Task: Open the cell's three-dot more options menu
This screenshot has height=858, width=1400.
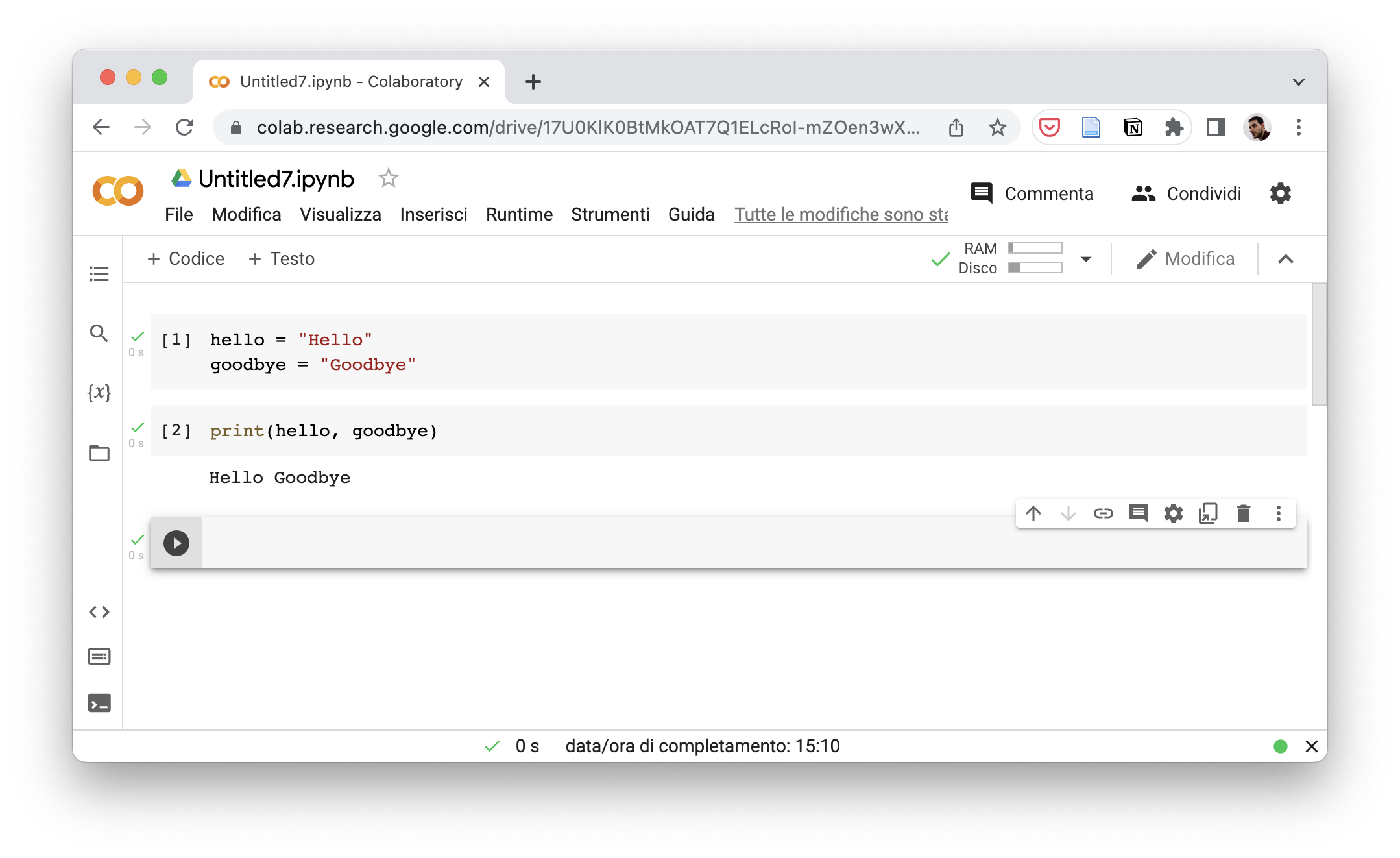Action: tap(1278, 513)
